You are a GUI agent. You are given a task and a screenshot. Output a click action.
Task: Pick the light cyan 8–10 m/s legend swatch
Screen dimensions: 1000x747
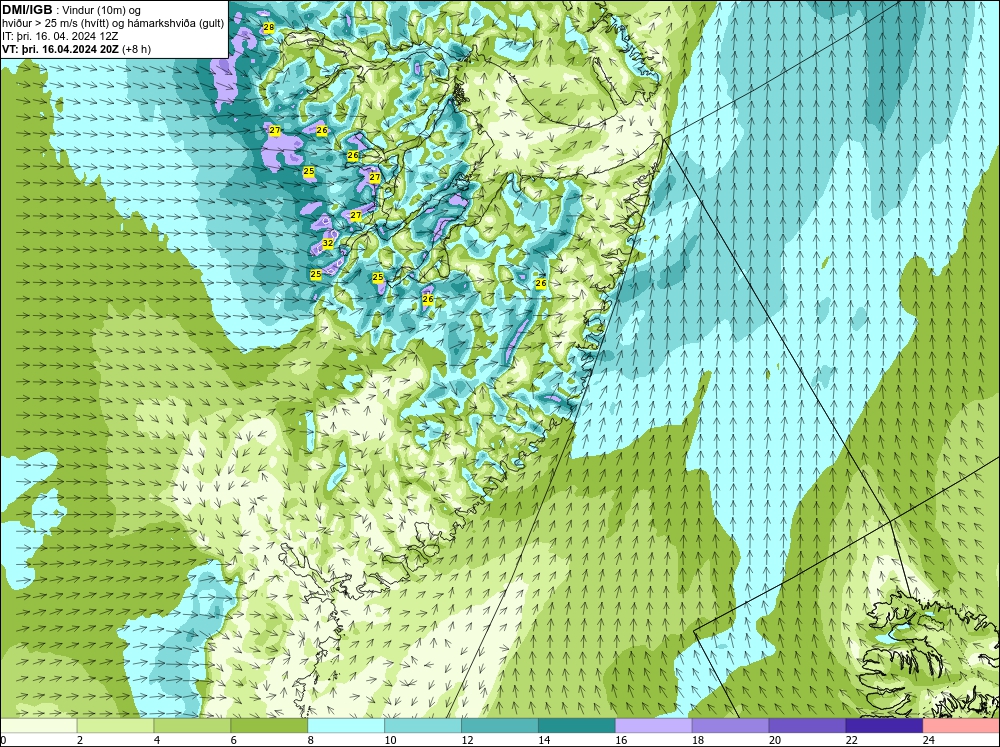346,725
